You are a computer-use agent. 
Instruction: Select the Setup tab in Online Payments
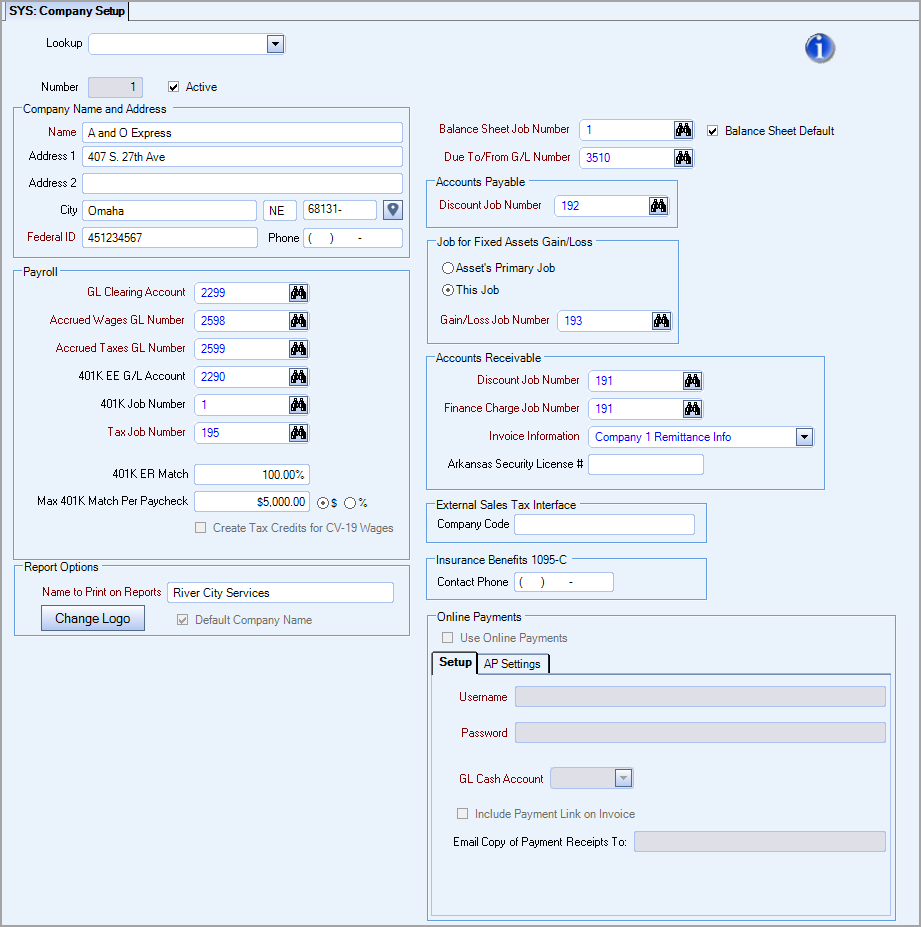coord(454,662)
